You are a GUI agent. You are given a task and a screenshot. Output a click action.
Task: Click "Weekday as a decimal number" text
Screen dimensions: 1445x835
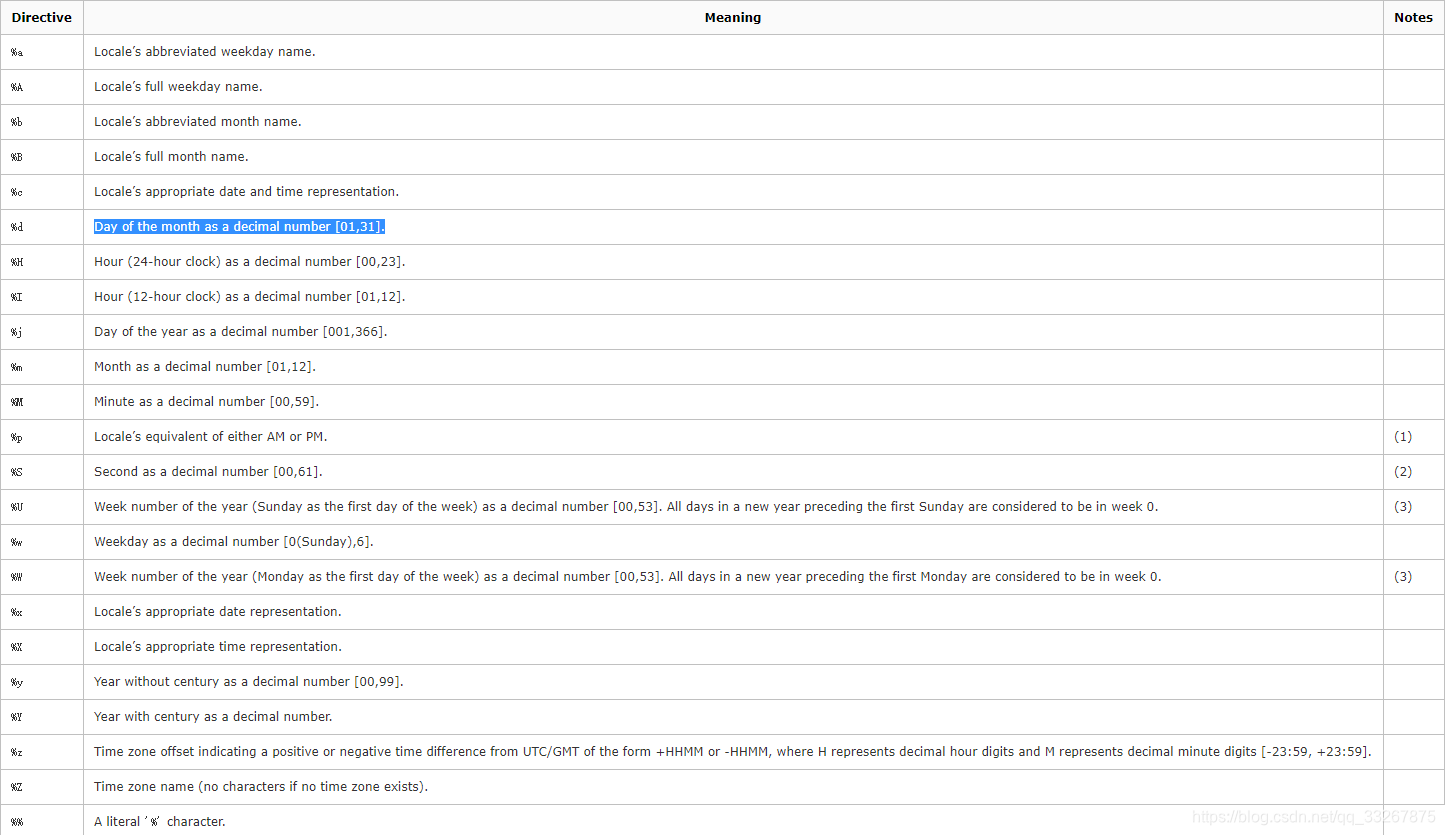pos(234,542)
